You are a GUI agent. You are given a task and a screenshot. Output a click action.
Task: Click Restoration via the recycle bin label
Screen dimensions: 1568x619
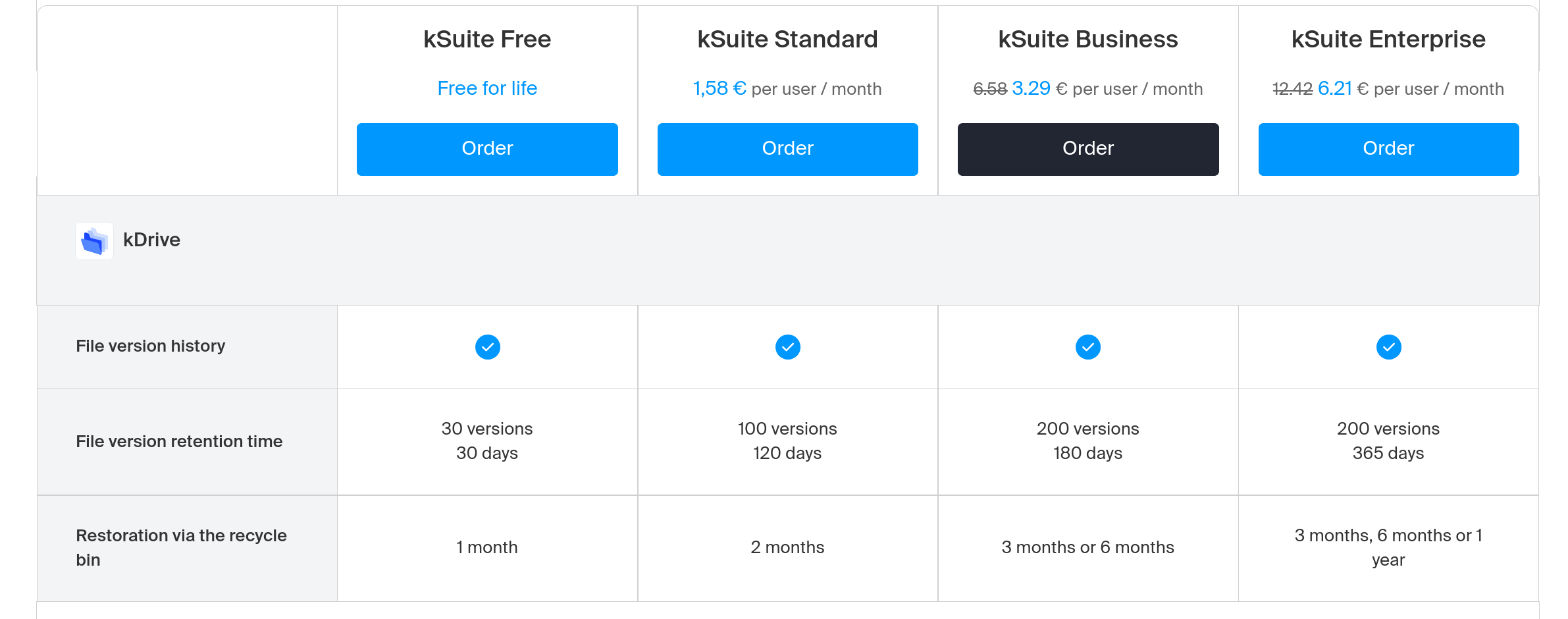coord(181,547)
